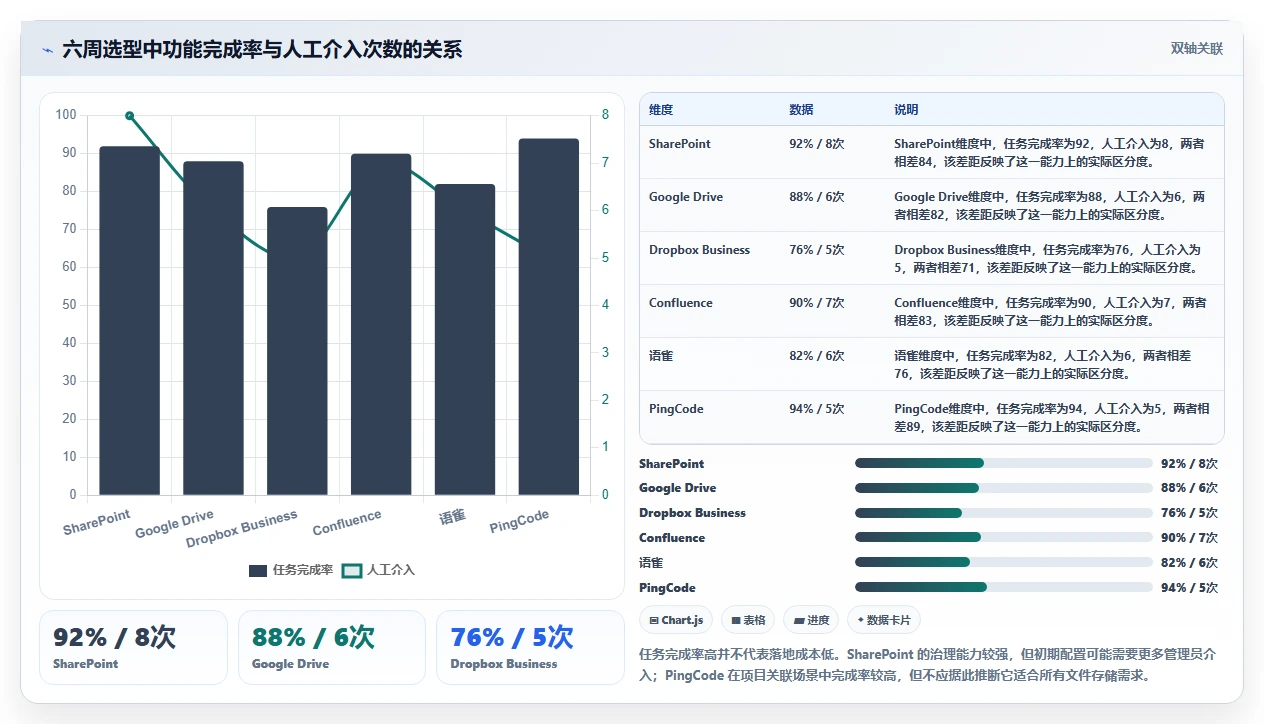Click the SharePoint label in the progress list
This screenshot has height=724, width=1264.
(672, 464)
